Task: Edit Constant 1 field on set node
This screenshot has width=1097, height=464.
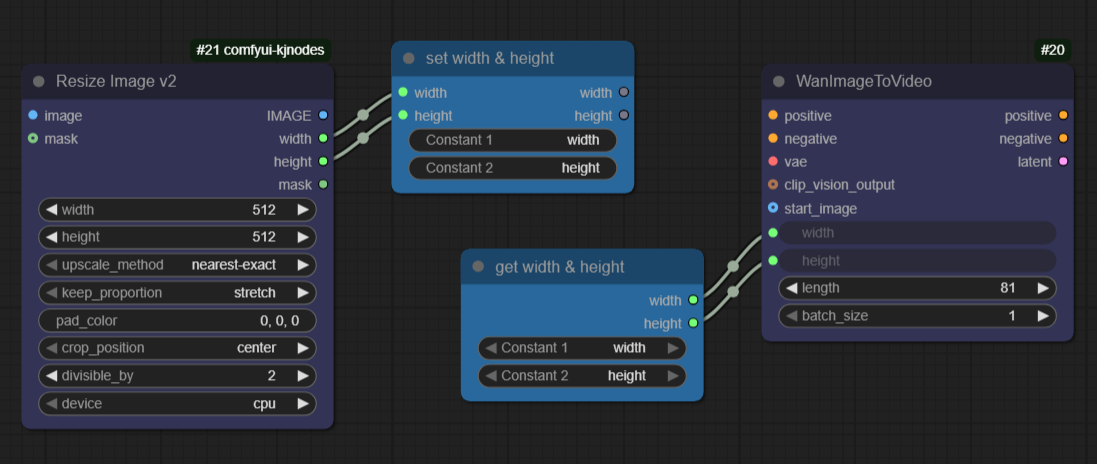Action: [x=513, y=140]
